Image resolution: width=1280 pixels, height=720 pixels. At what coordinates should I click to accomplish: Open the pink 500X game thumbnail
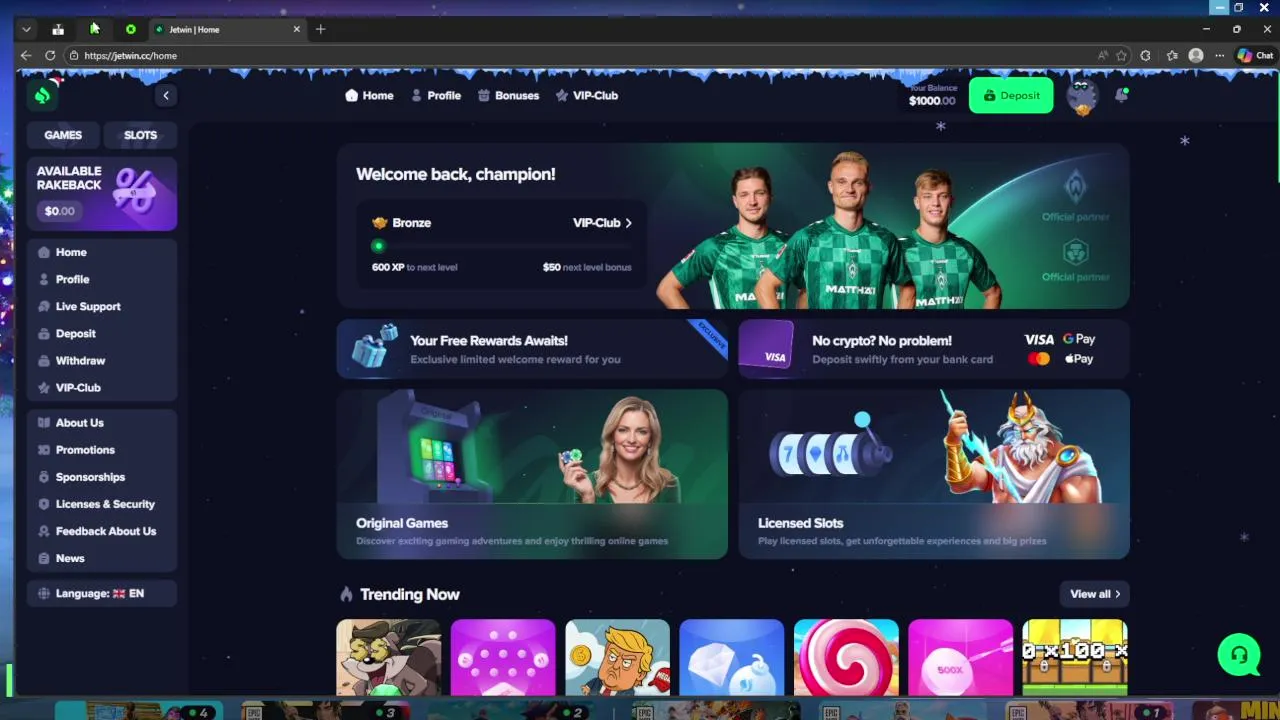pyautogui.click(x=960, y=657)
